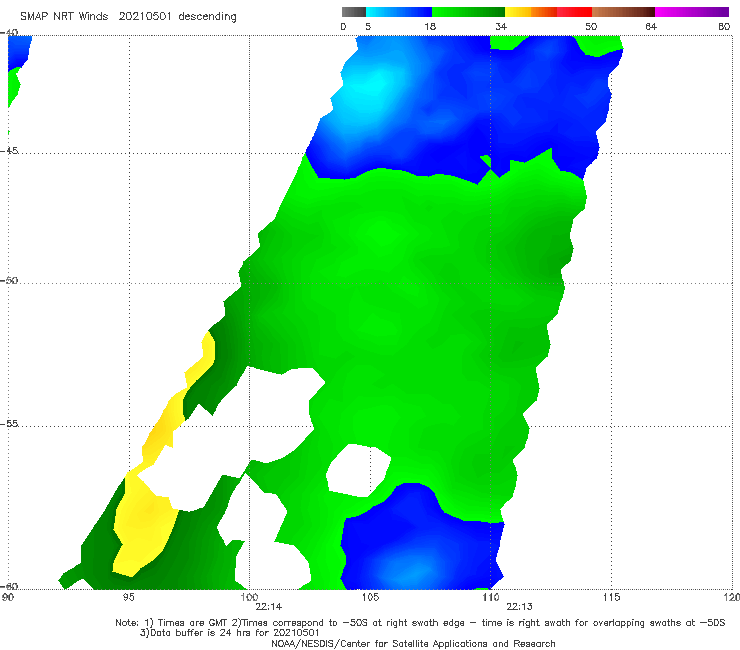
Task: Click the note line starting 'Note: 1) Times are GMT'
Action: [x=420, y=623]
